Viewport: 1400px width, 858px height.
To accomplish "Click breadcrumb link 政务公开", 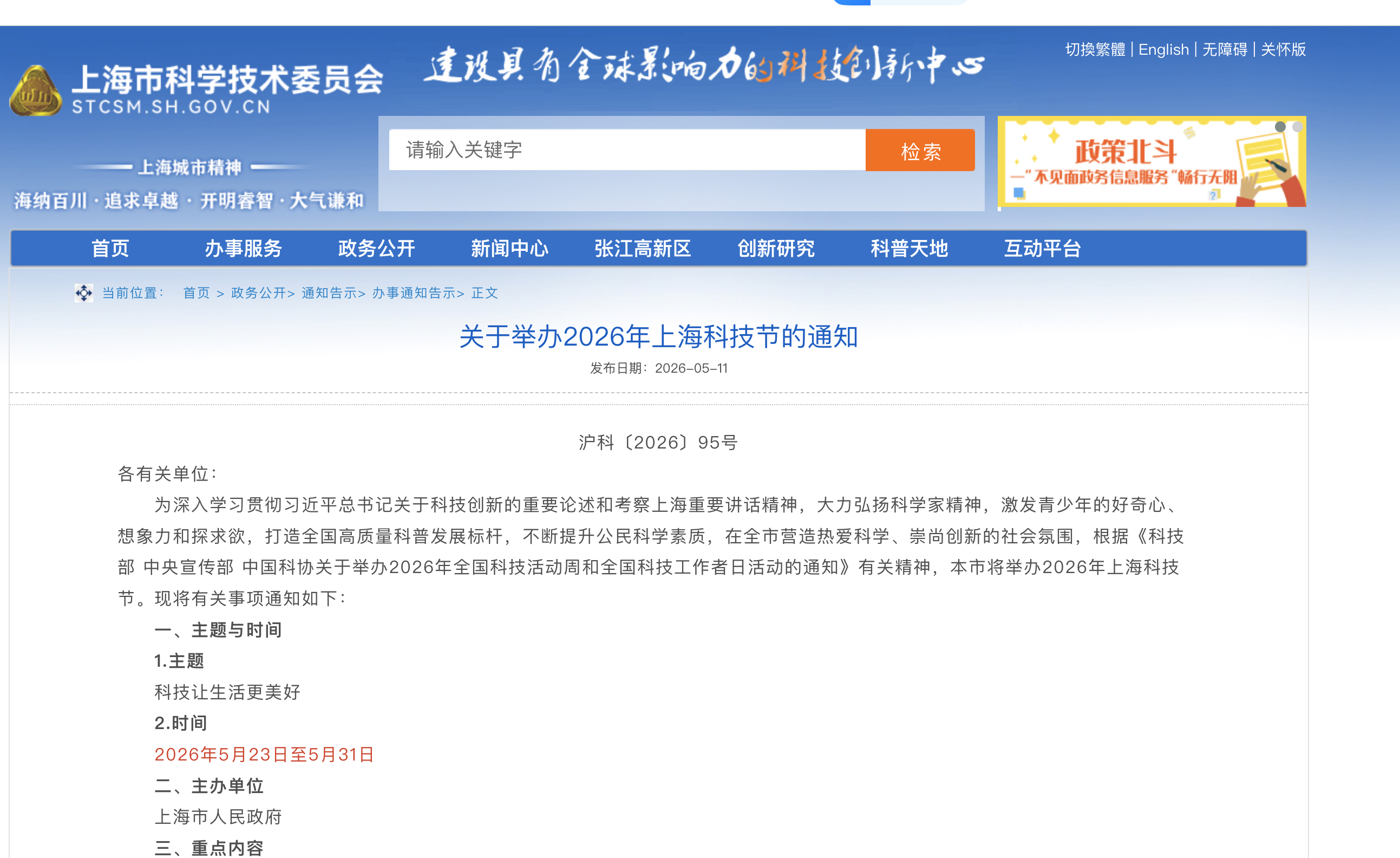I will [x=259, y=293].
